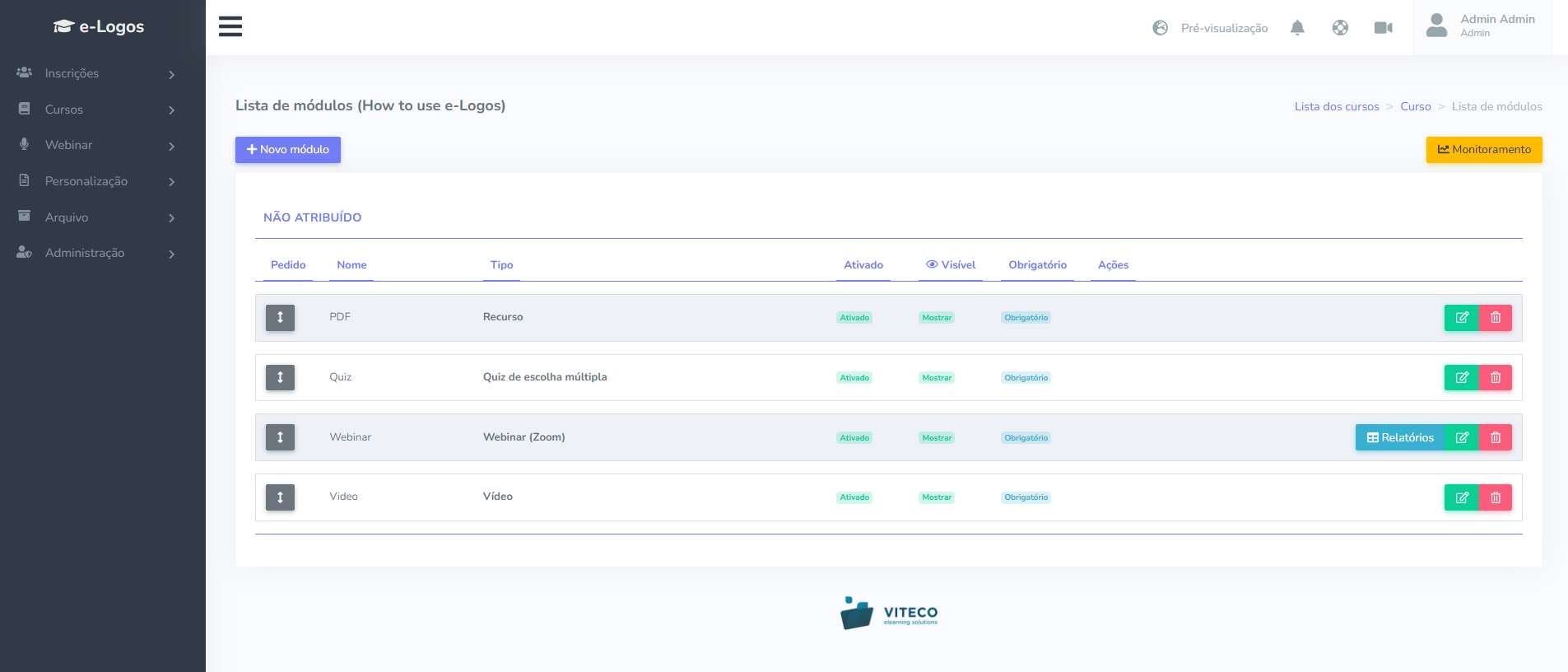Click the hamburger menu icon
Screen dimensions: 1568x672
(x=230, y=26)
